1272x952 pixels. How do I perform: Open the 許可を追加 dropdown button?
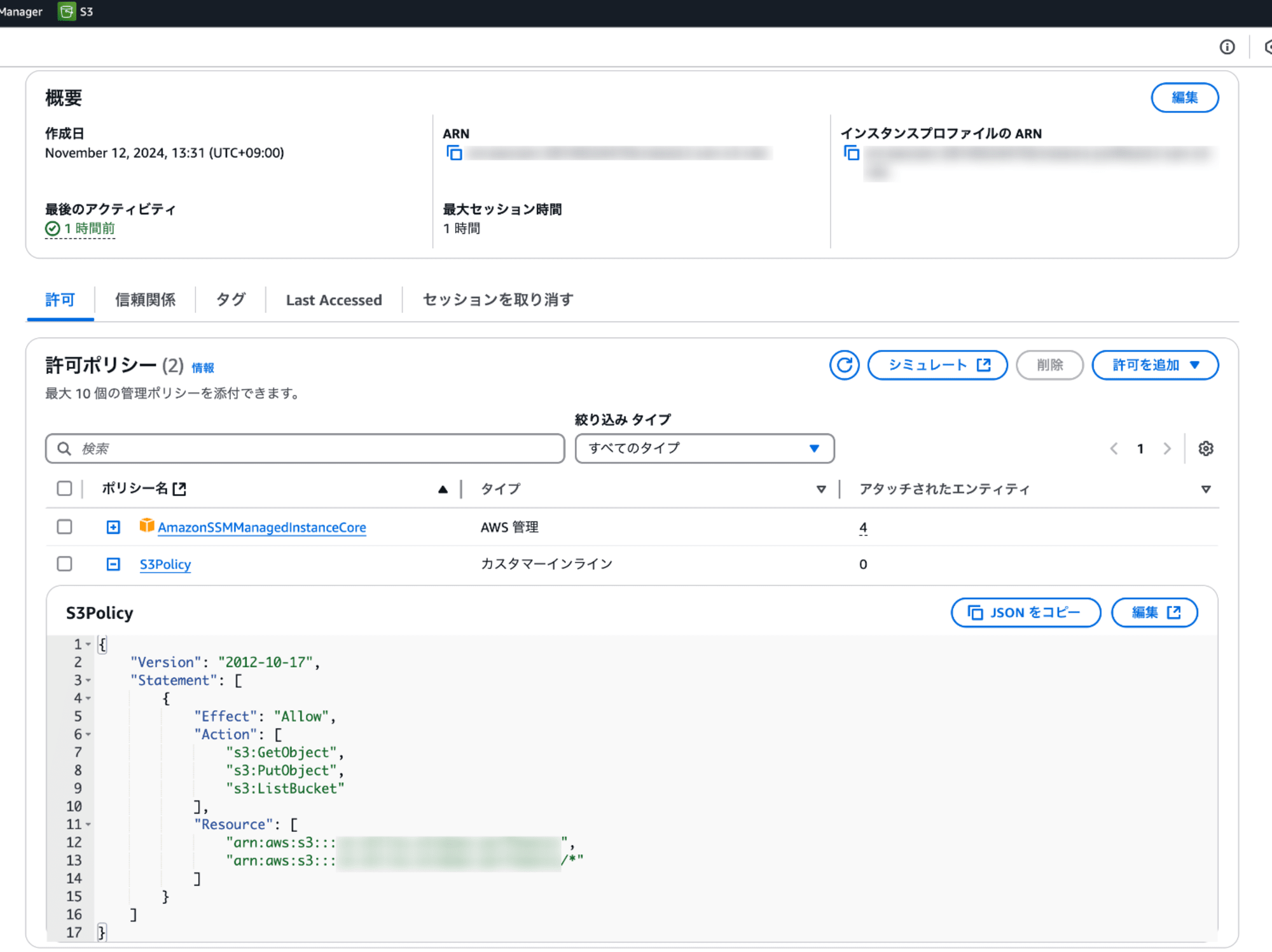(x=1155, y=365)
